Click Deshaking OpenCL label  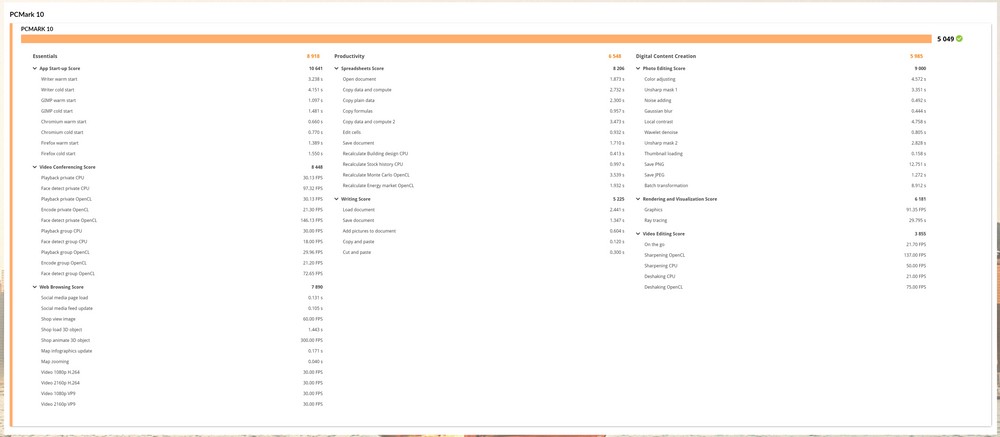pyautogui.click(x=663, y=287)
